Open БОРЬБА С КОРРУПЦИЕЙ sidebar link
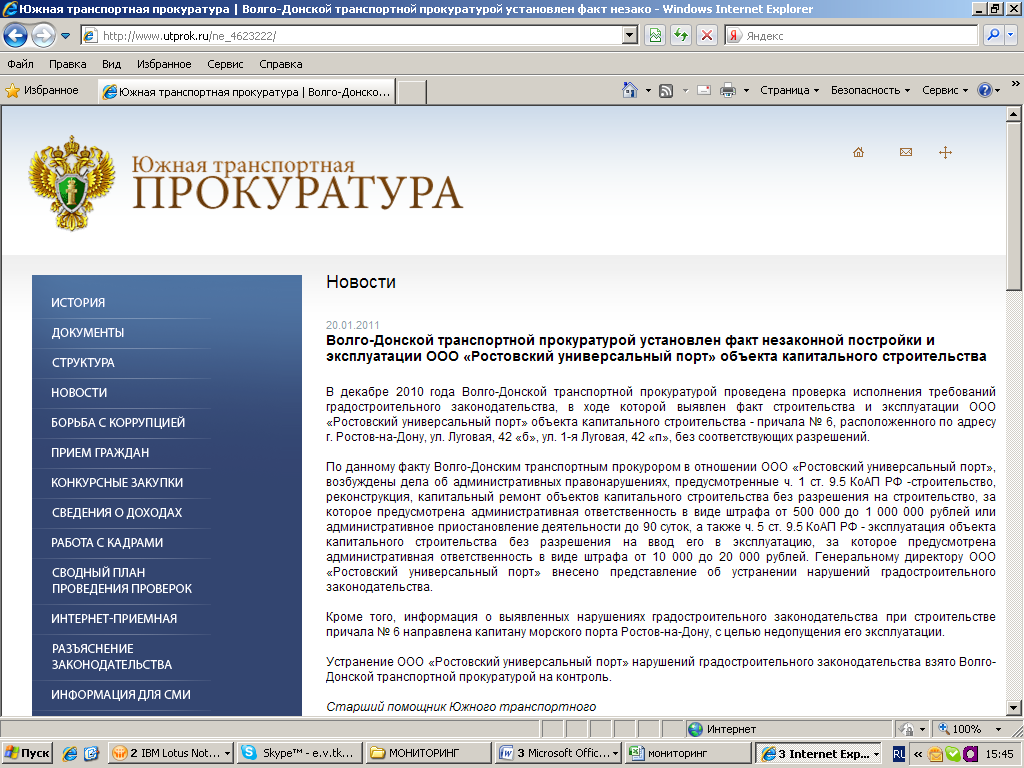This screenshot has width=1024, height=768. pyautogui.click(x=118, y=423)
